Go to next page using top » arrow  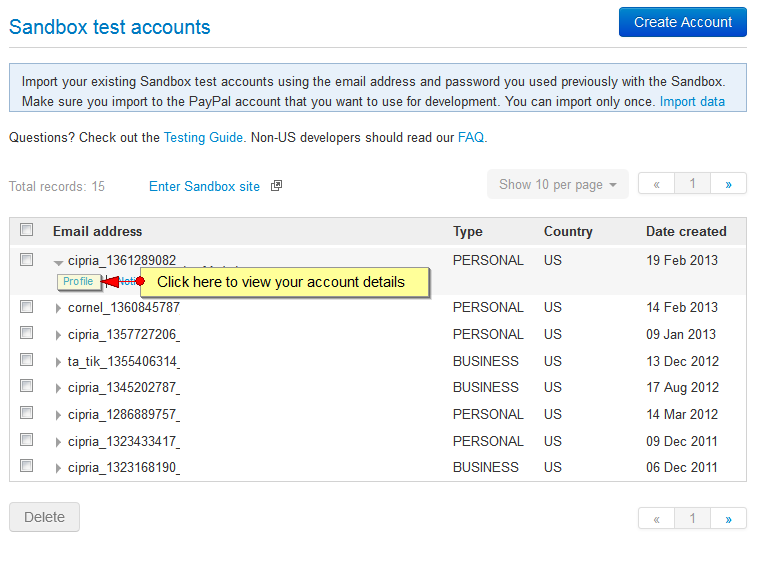(x=728, y=184)
